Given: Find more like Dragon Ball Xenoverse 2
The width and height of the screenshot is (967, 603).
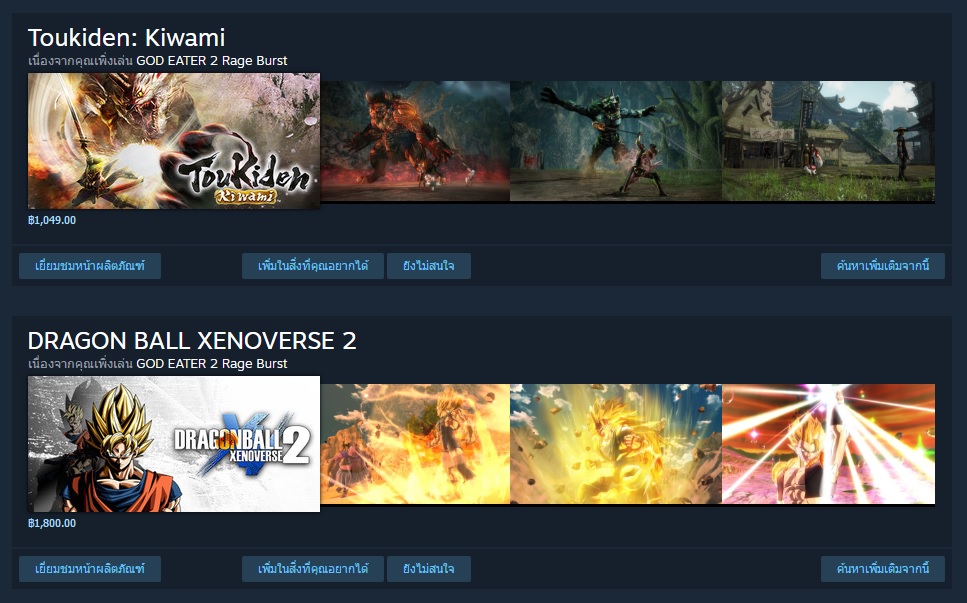Looking at the screenshot, I should coord(883,568).
